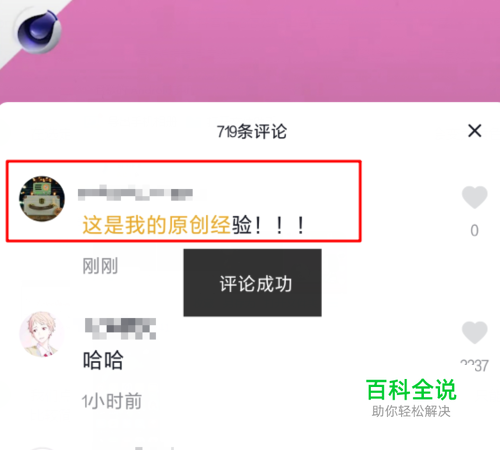Click the 哈哈 comment text

(103, 360)
